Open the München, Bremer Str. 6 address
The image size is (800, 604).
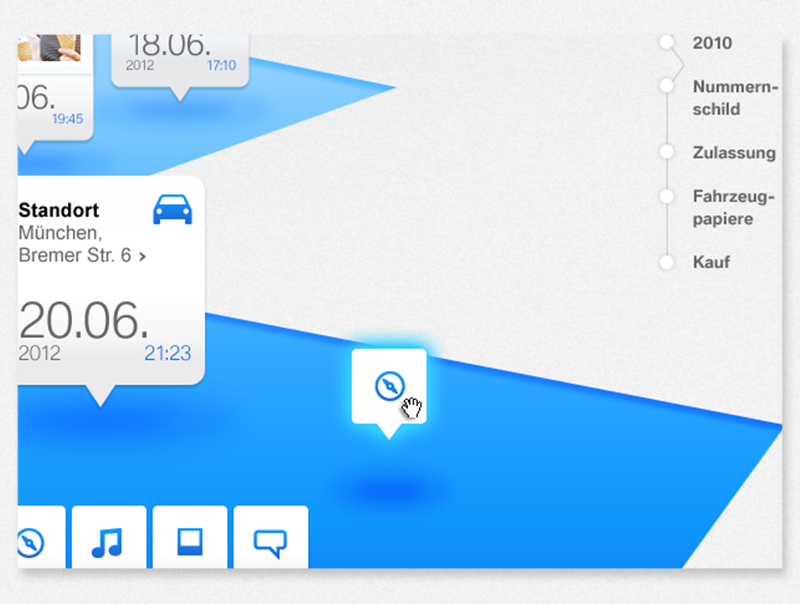click(75, 245)
